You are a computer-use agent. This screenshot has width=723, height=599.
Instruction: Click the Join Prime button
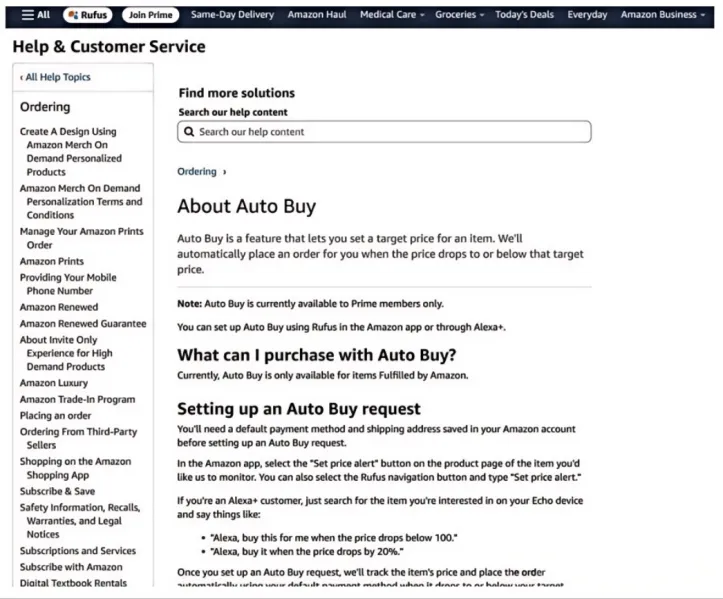coord(150,15)
